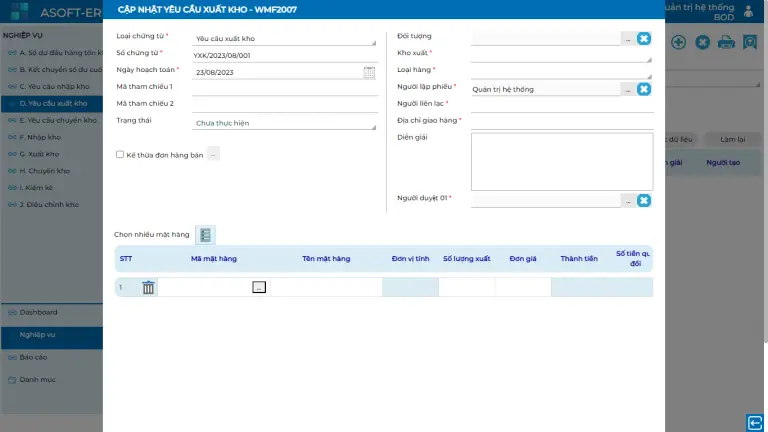Clear the Người duyệt 01 field

pyautogui.click(x=644, y=200)
